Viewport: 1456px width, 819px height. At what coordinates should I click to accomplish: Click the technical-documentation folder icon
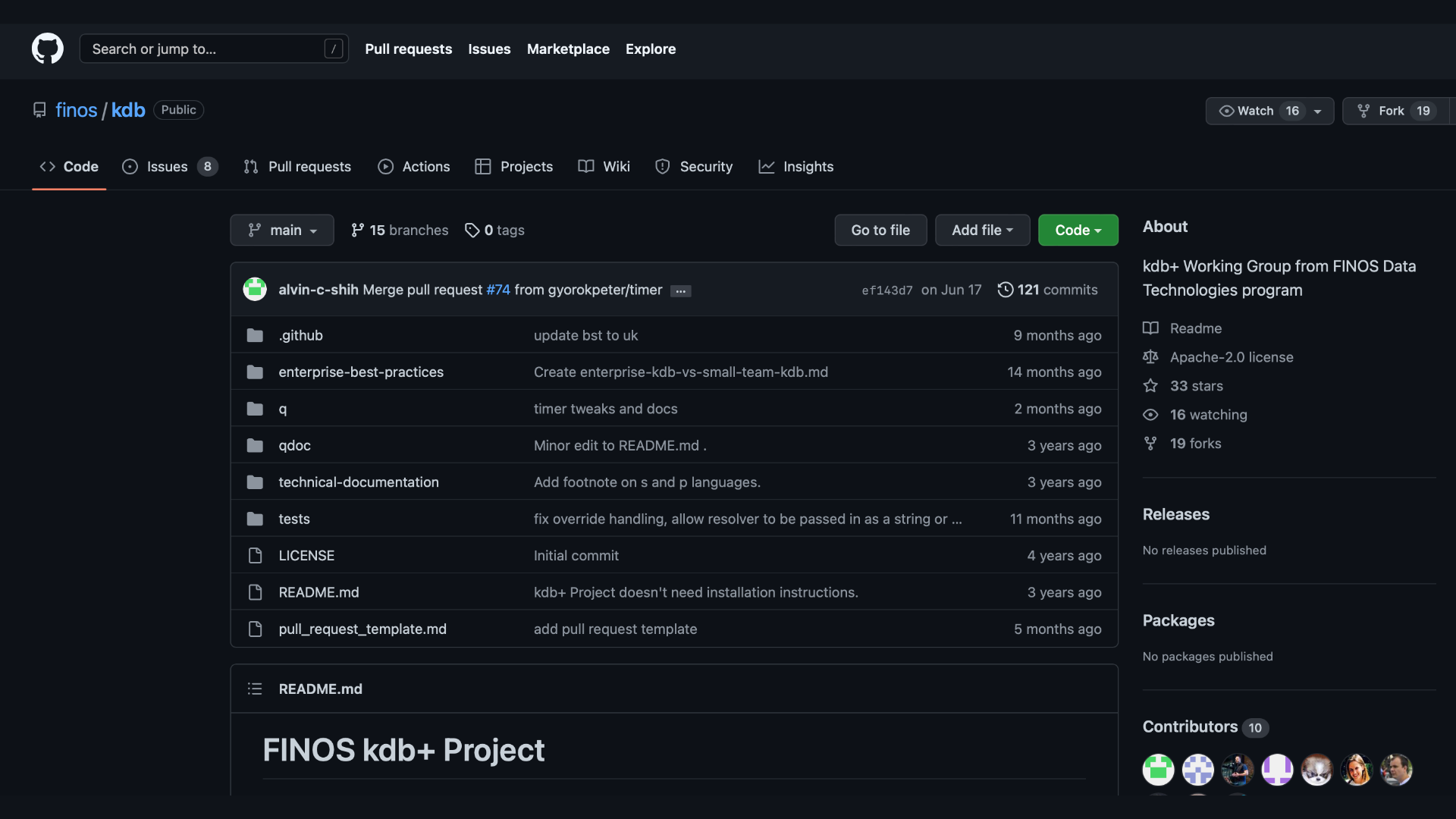[255, 482]
